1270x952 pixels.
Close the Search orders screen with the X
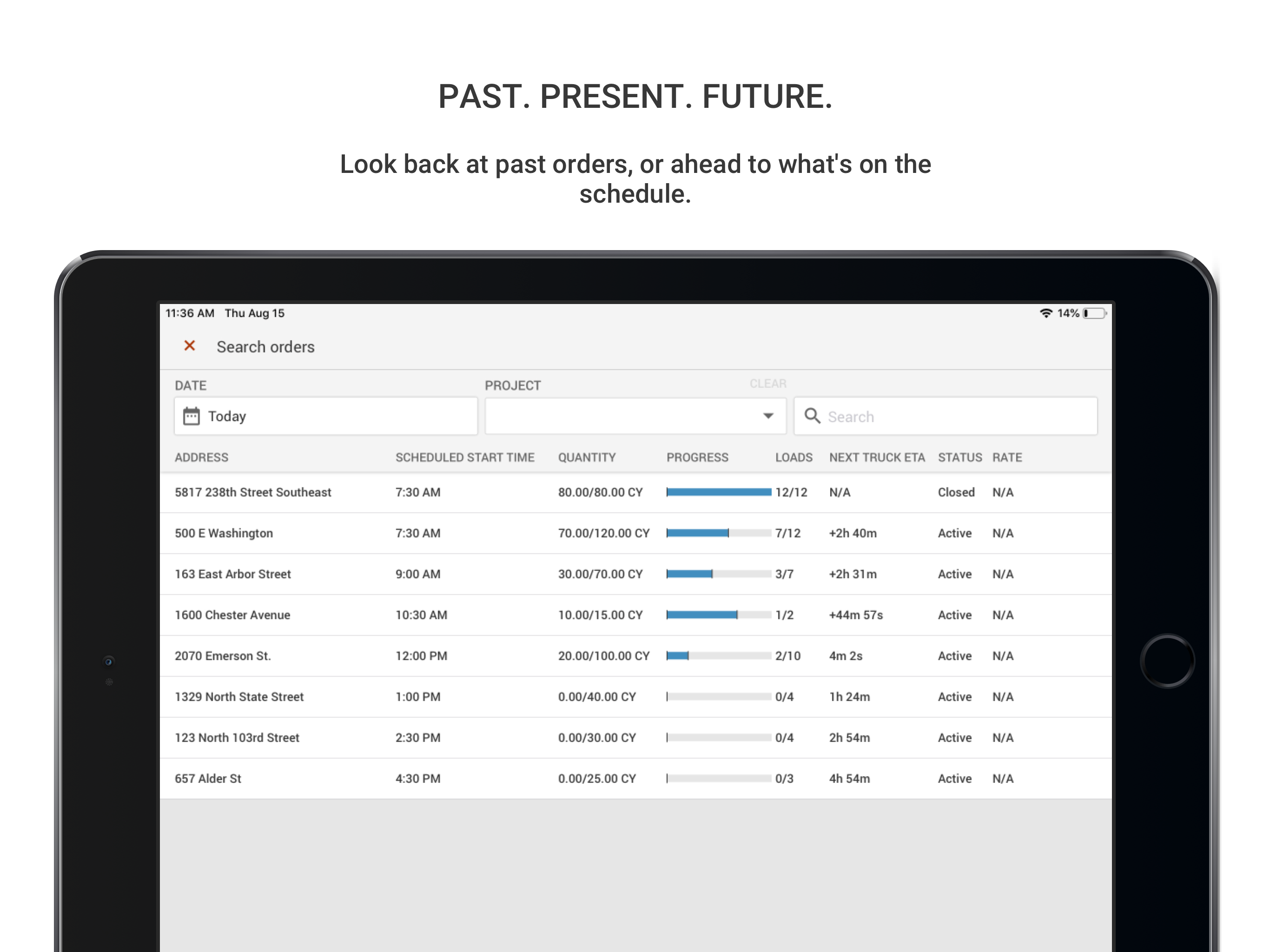190,346
